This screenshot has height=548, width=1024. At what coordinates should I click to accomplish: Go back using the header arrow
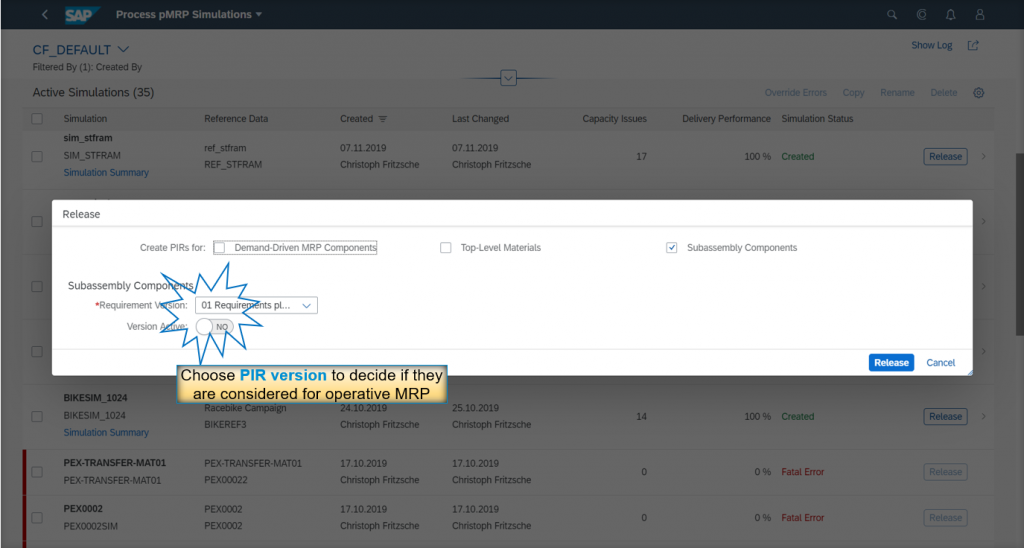click(44, 14)
